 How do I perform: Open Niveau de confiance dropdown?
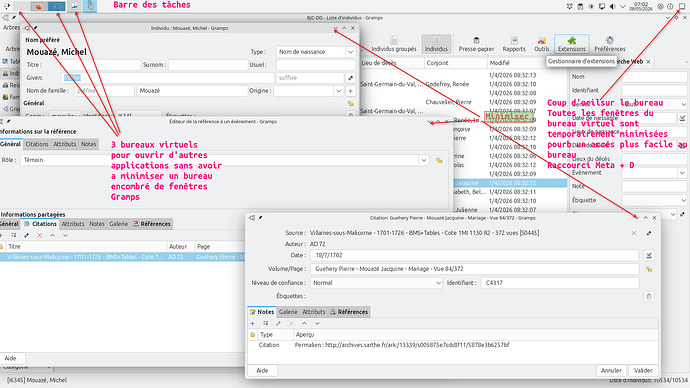376,283
